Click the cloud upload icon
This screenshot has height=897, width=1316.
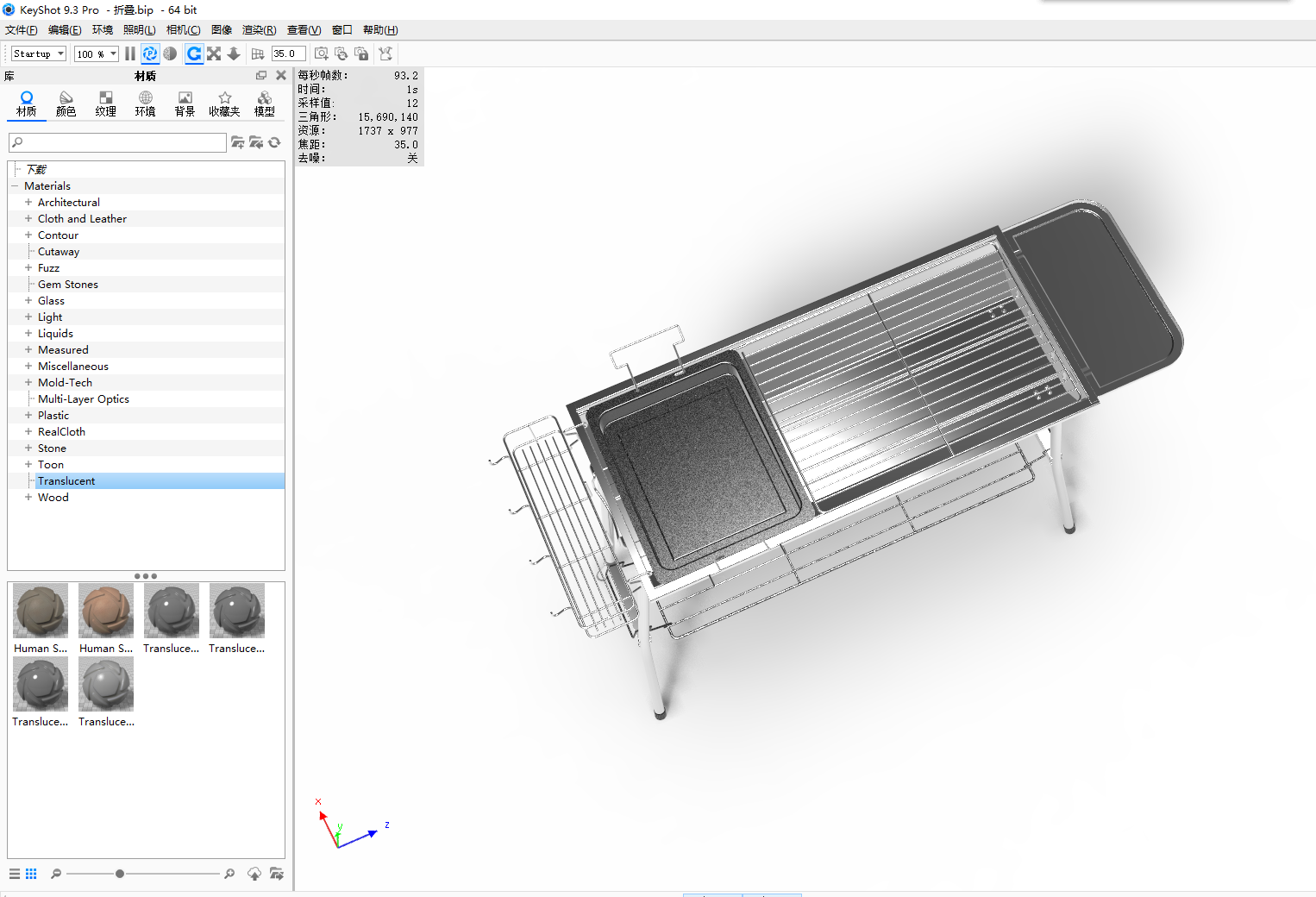(x=254, y=874)
